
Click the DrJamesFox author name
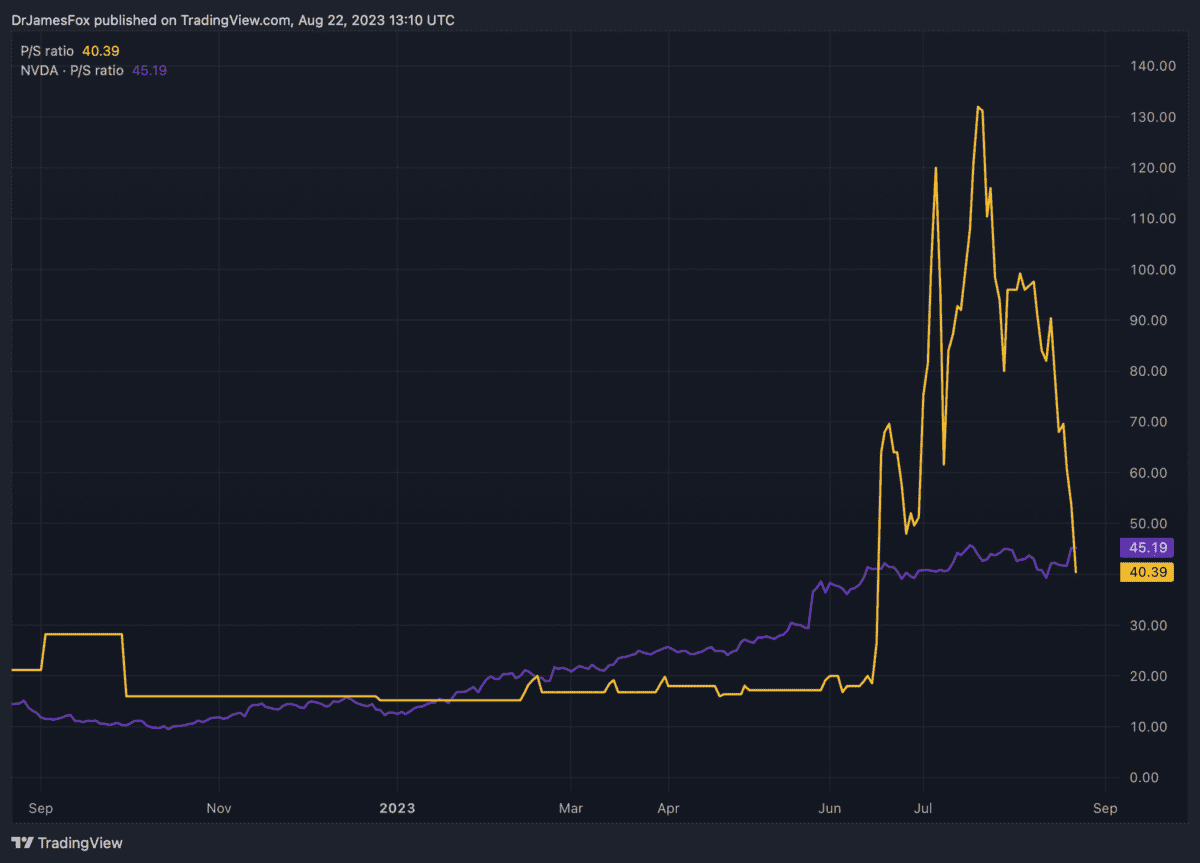(x=50, y=19)
